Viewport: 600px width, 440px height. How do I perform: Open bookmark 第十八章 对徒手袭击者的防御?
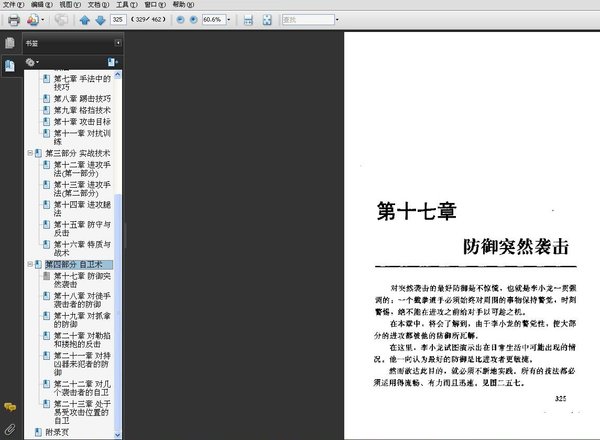point(82,300)
